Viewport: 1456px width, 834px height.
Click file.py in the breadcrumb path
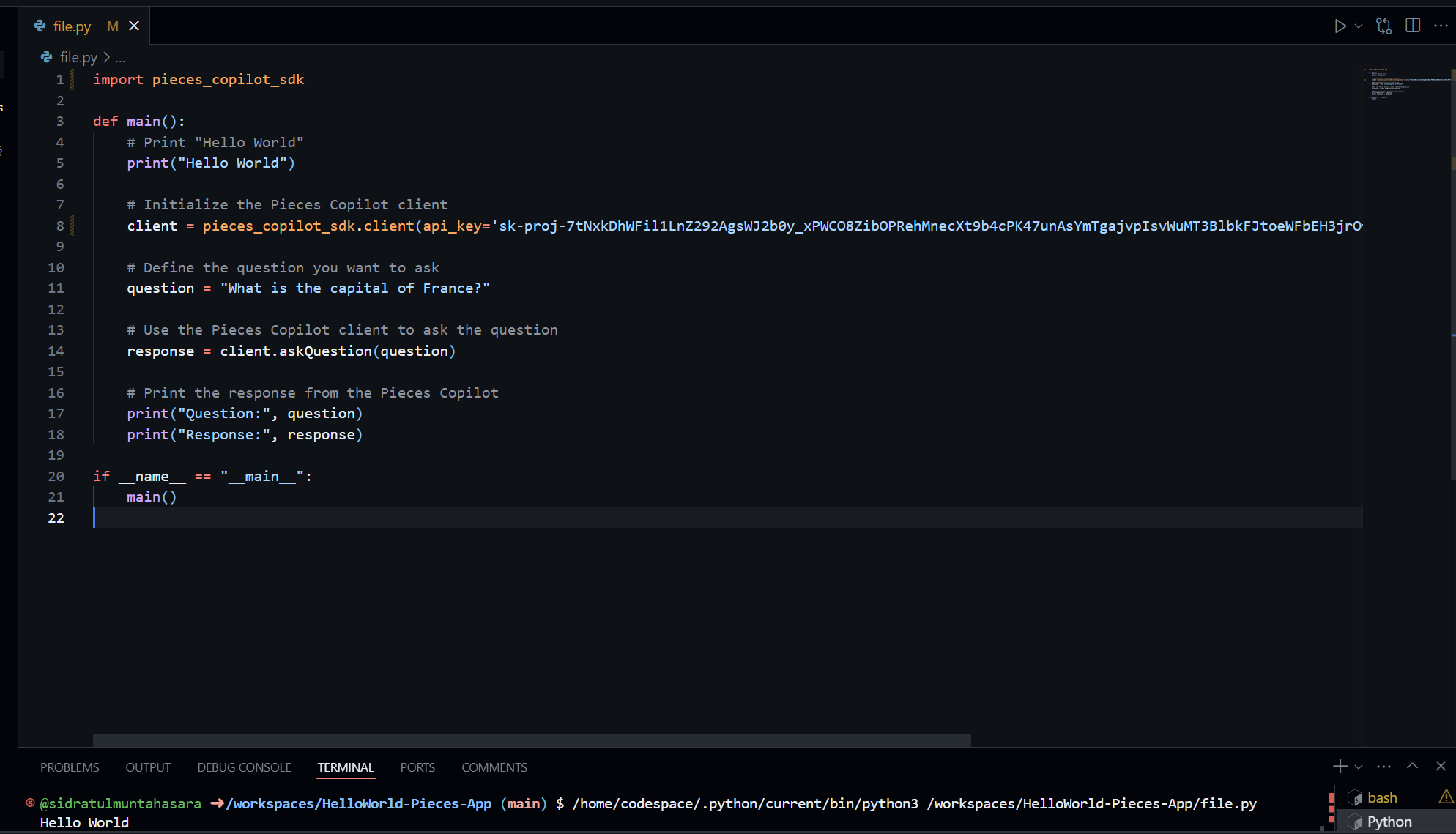click(78, 57)
